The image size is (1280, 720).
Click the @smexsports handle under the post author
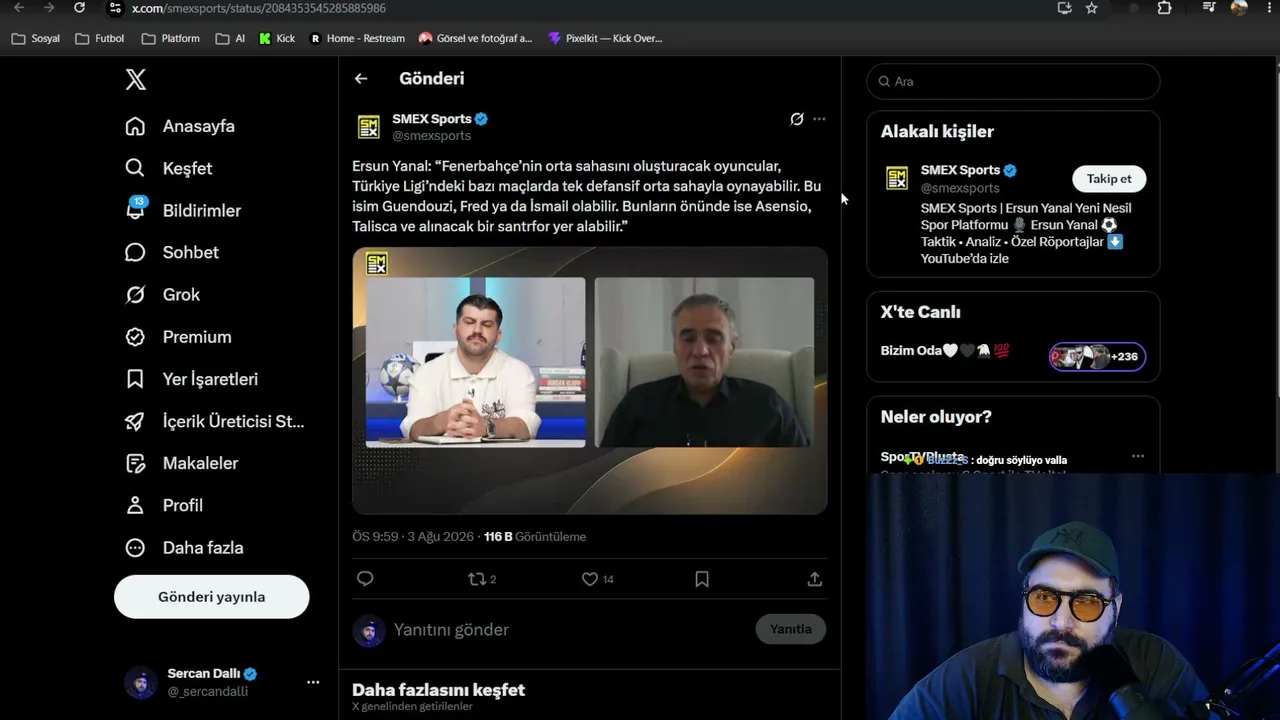(x=431, y=136)
